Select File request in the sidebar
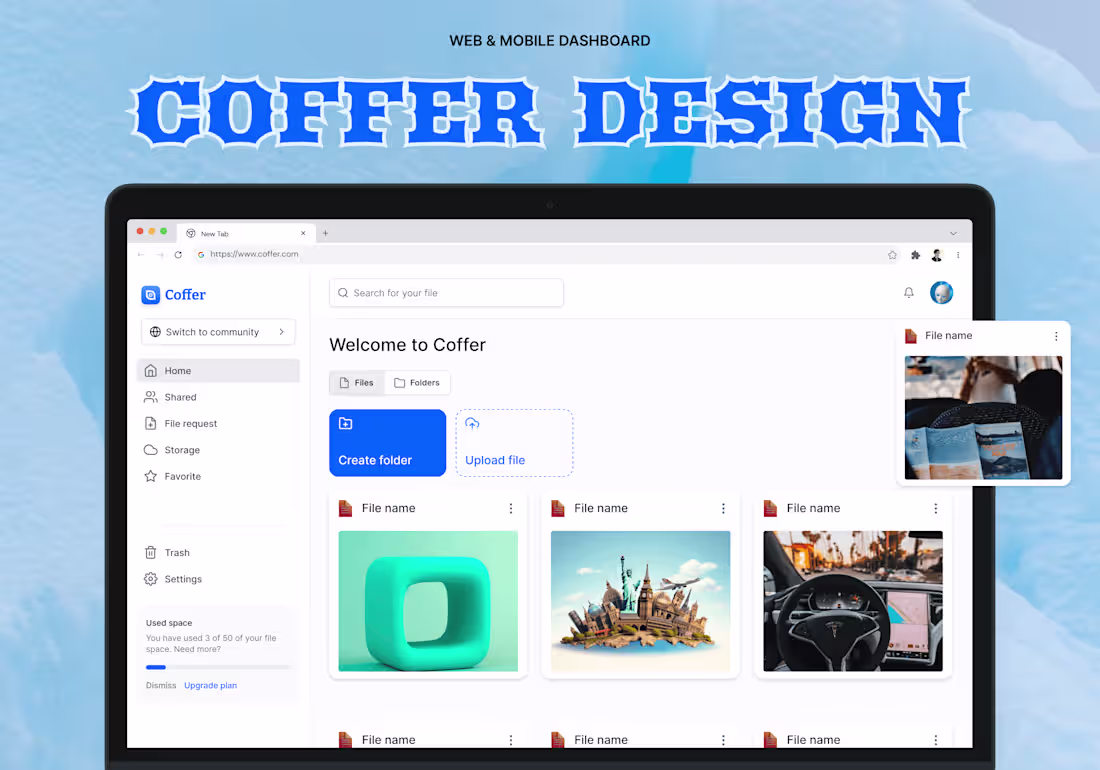This screenshot has width=1100, height=770. (190, 423)
